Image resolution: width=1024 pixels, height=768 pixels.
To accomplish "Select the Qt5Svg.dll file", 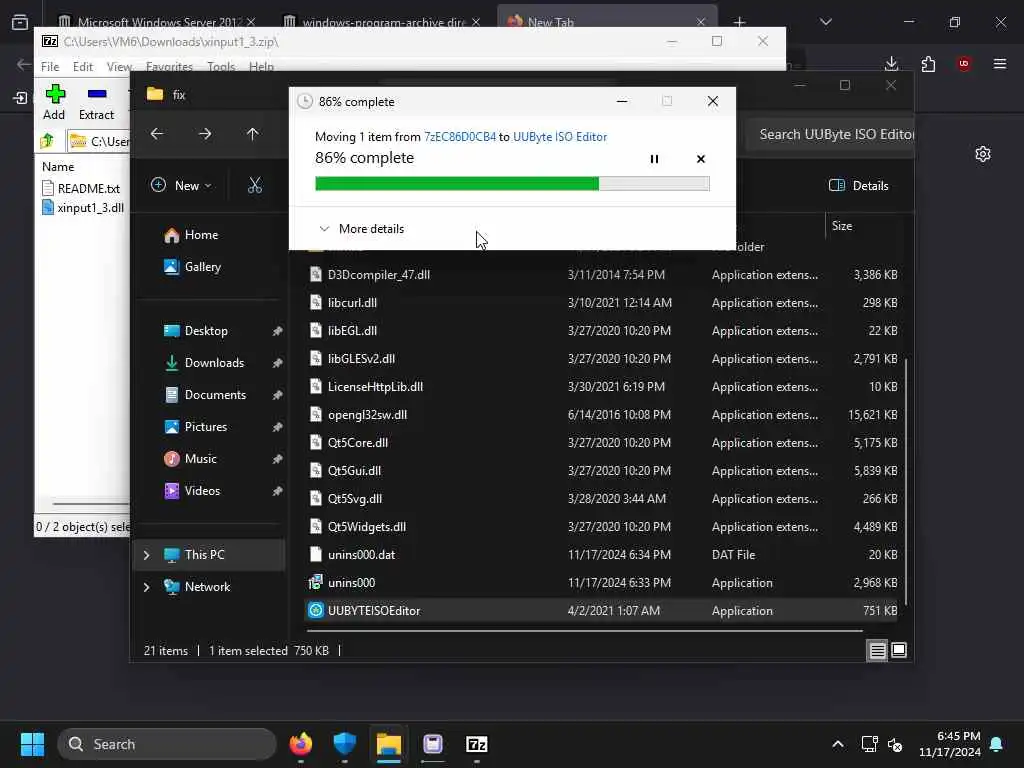I will point(355,499).
